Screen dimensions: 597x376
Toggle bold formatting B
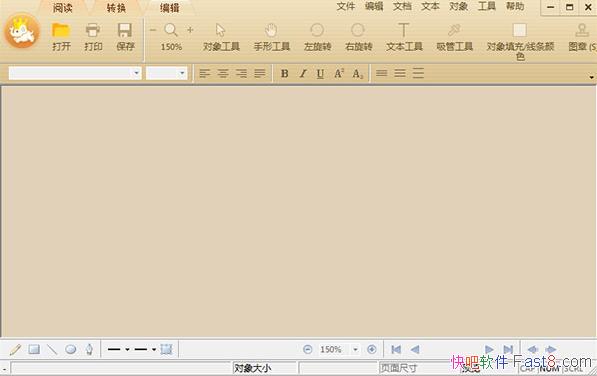(284, 73)
